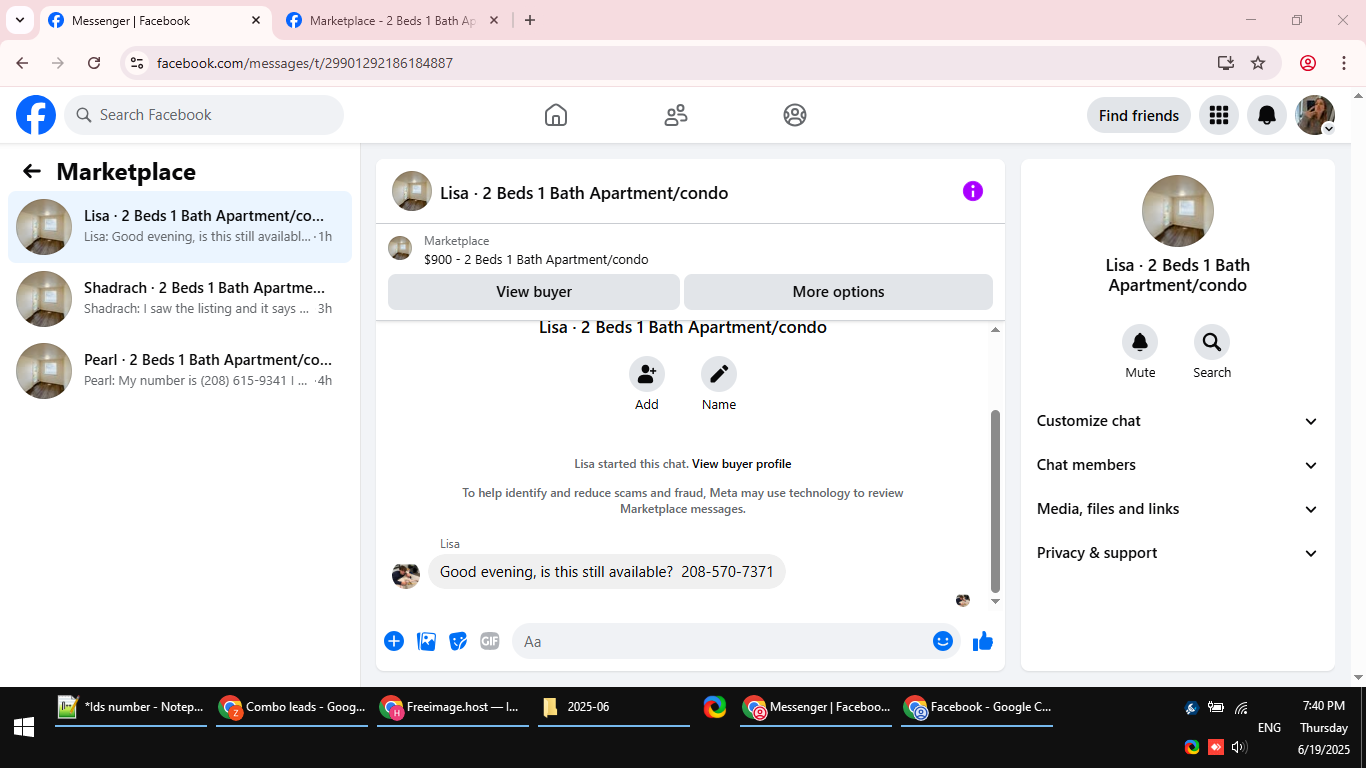The width and height of the screenshot is (1366, 768).
Task: Open Chrome profile icon in the toolbar
Action: coord(1308,63)
